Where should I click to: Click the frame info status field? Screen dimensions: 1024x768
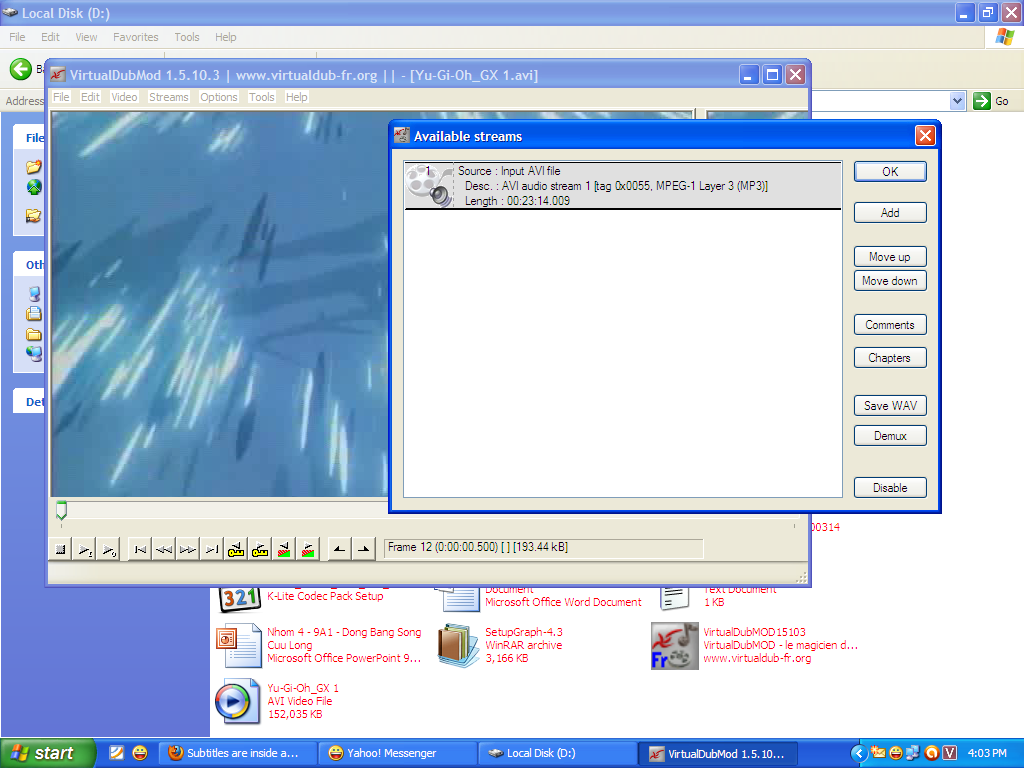(543, 548)
